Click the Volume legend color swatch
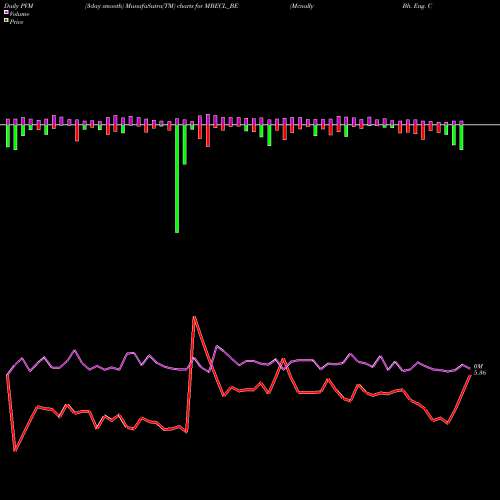Viewport: 500px width, 500px height. point(6,12)
